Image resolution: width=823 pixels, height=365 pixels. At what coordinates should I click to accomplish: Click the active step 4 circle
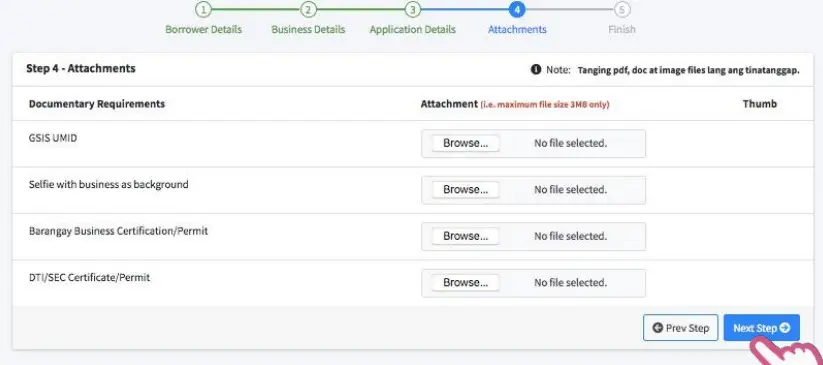tap(517, 9)
